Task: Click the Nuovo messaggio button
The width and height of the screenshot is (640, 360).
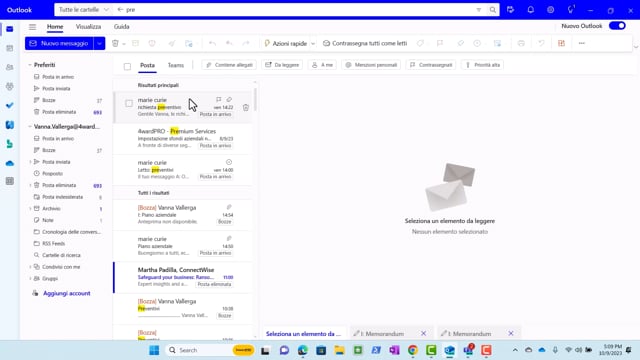Action: [60, 43]
